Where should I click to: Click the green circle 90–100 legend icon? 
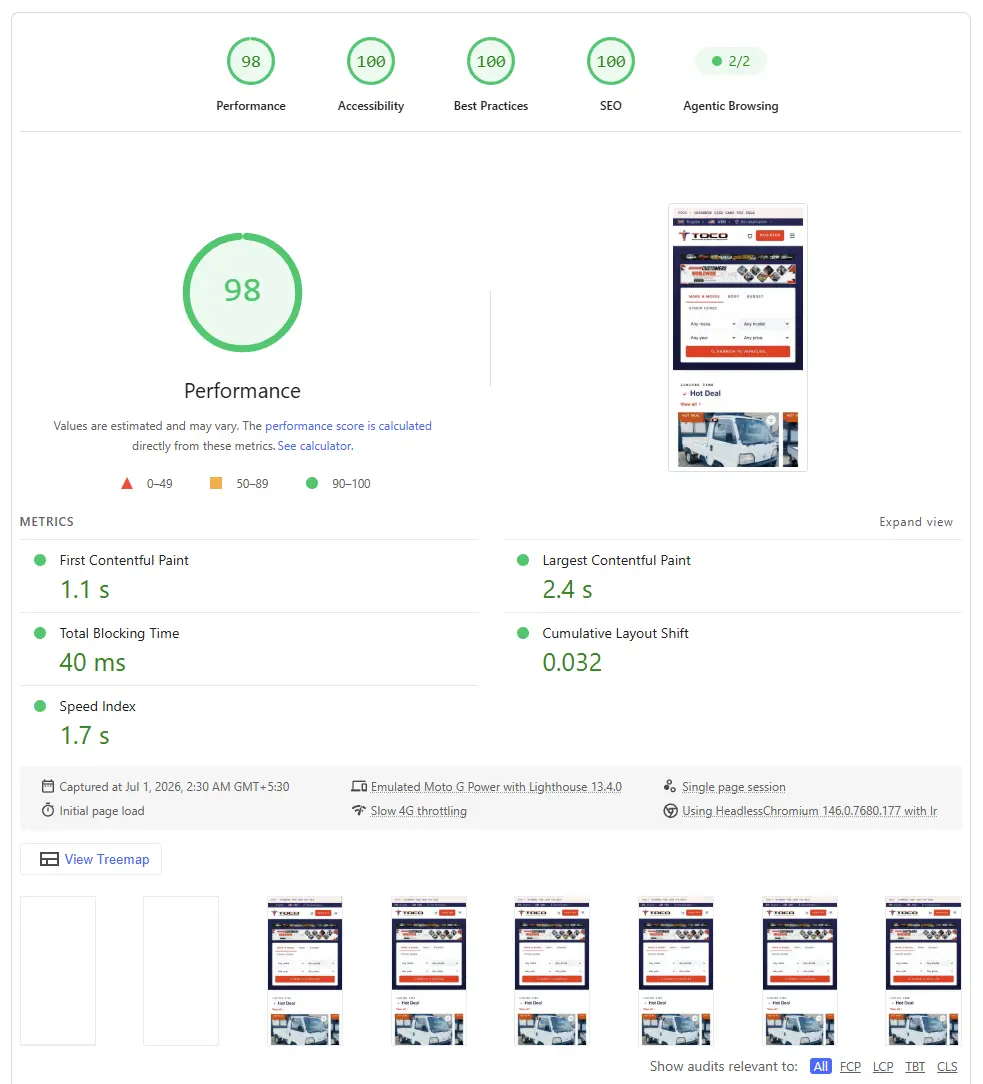pos(312,483)
